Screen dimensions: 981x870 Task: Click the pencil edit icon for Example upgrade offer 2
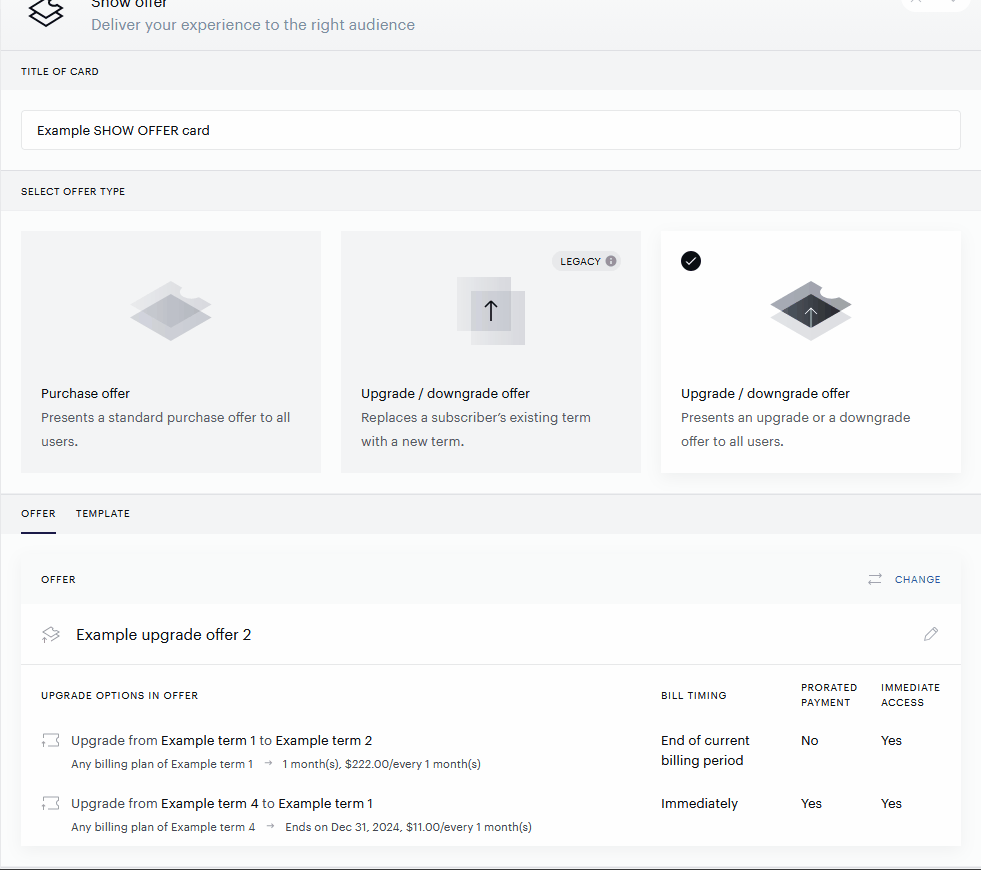click(931, 634)
